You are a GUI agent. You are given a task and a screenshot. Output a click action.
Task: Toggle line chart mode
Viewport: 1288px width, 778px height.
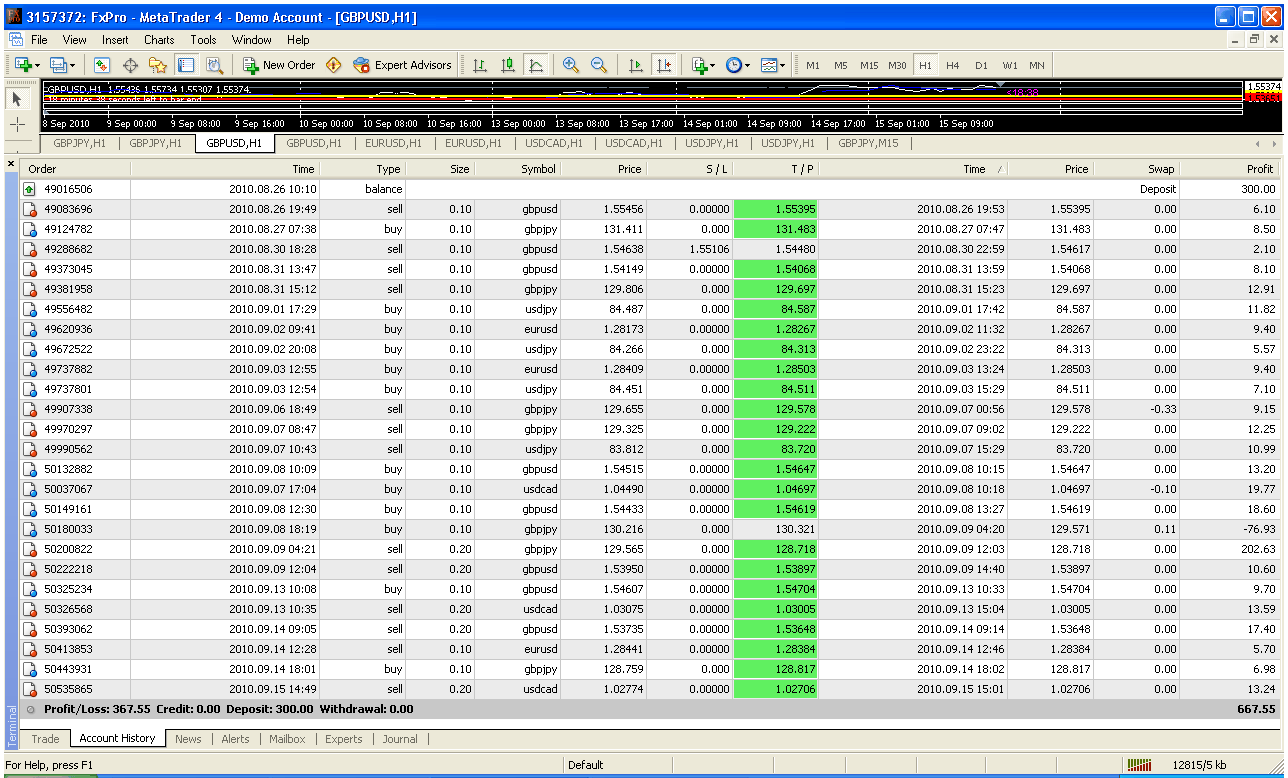[x=536, y=65]
